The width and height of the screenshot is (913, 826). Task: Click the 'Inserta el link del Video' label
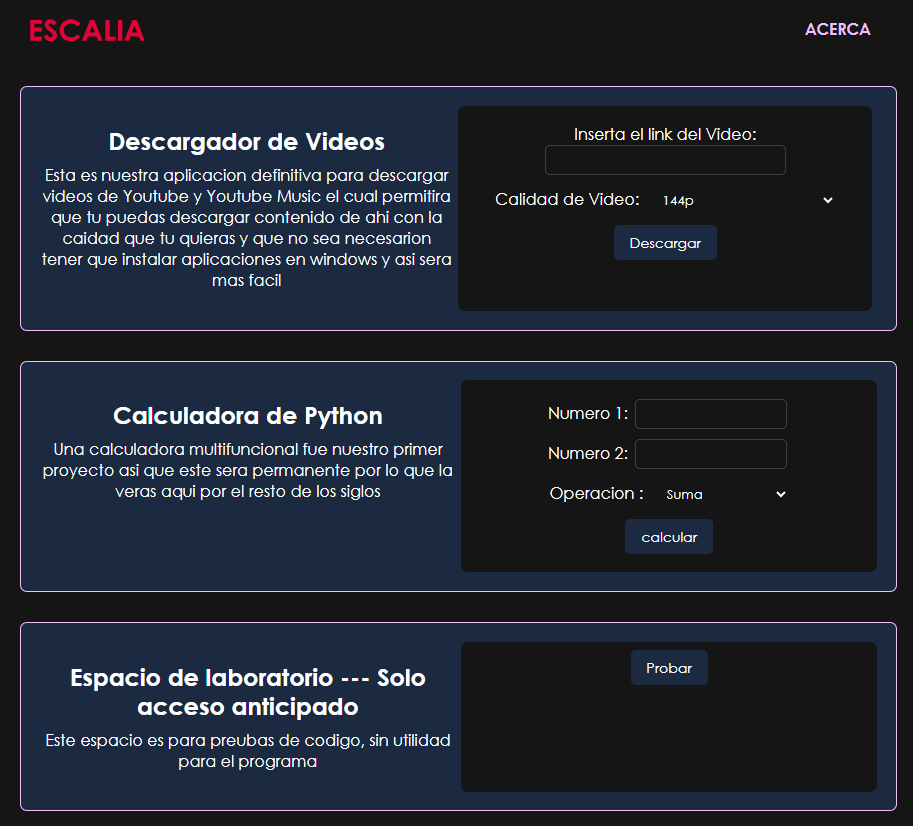pos(665,134)
